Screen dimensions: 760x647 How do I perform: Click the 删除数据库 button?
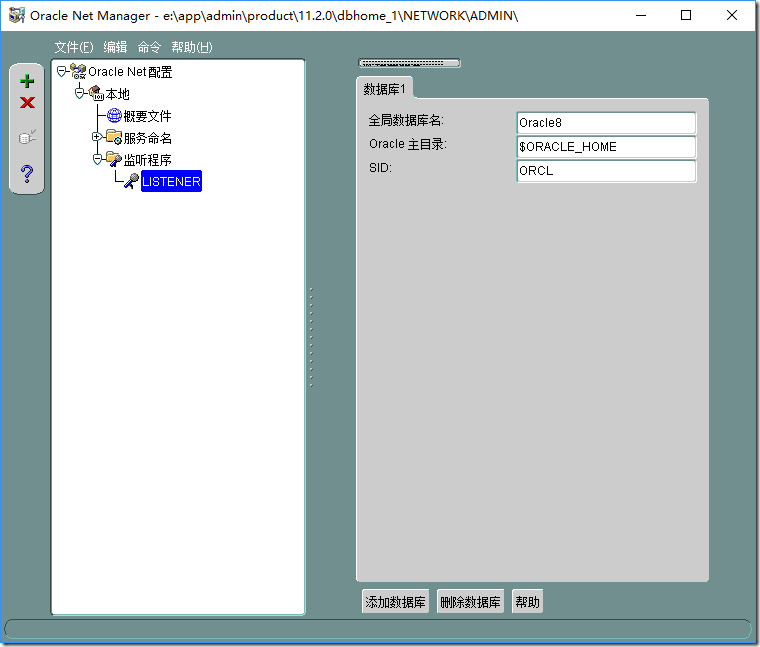click(x=471, y=602)
